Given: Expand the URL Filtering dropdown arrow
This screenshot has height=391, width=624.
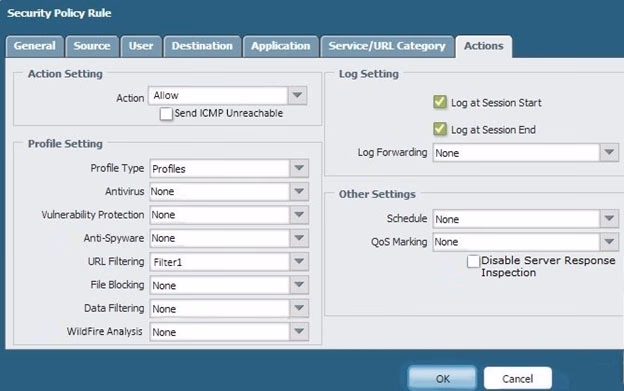Looking at the screenshot, I should click(x=299, y=262).
